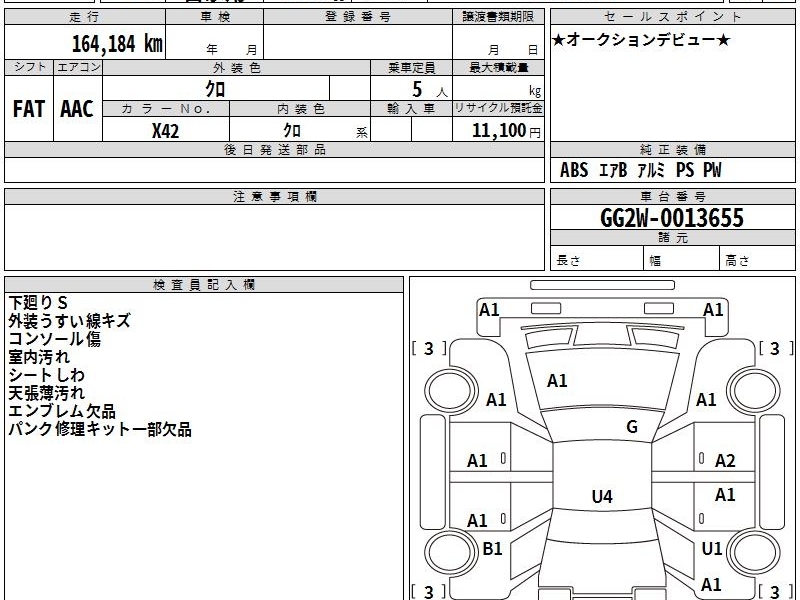800x600 pixels.
Task: Select the note コンソール傷
Action: tap(55, 339)
